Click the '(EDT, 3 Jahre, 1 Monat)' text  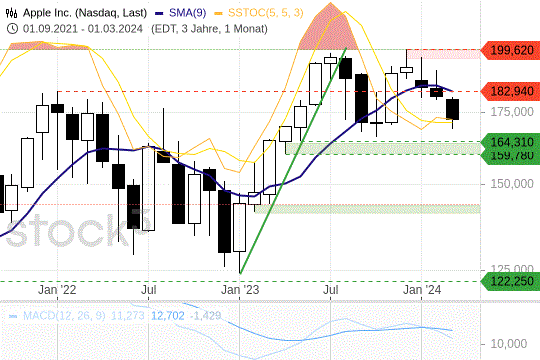tap(209, 29)
